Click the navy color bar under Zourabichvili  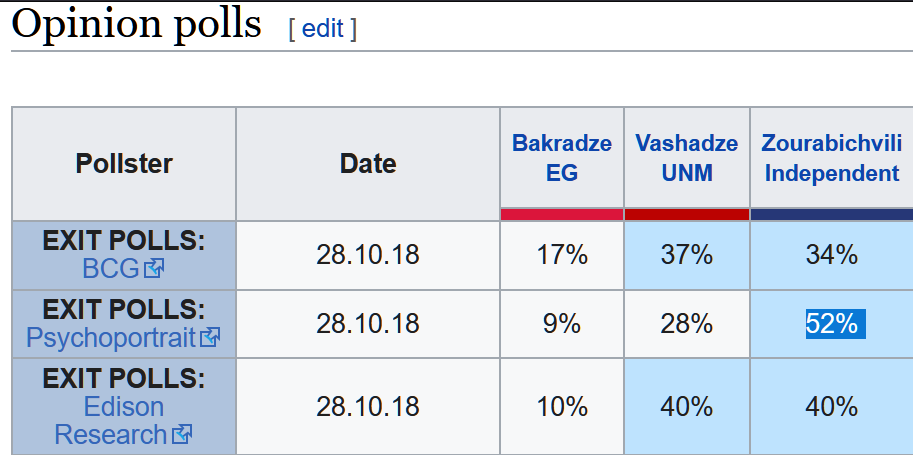(x=832, y=214)
